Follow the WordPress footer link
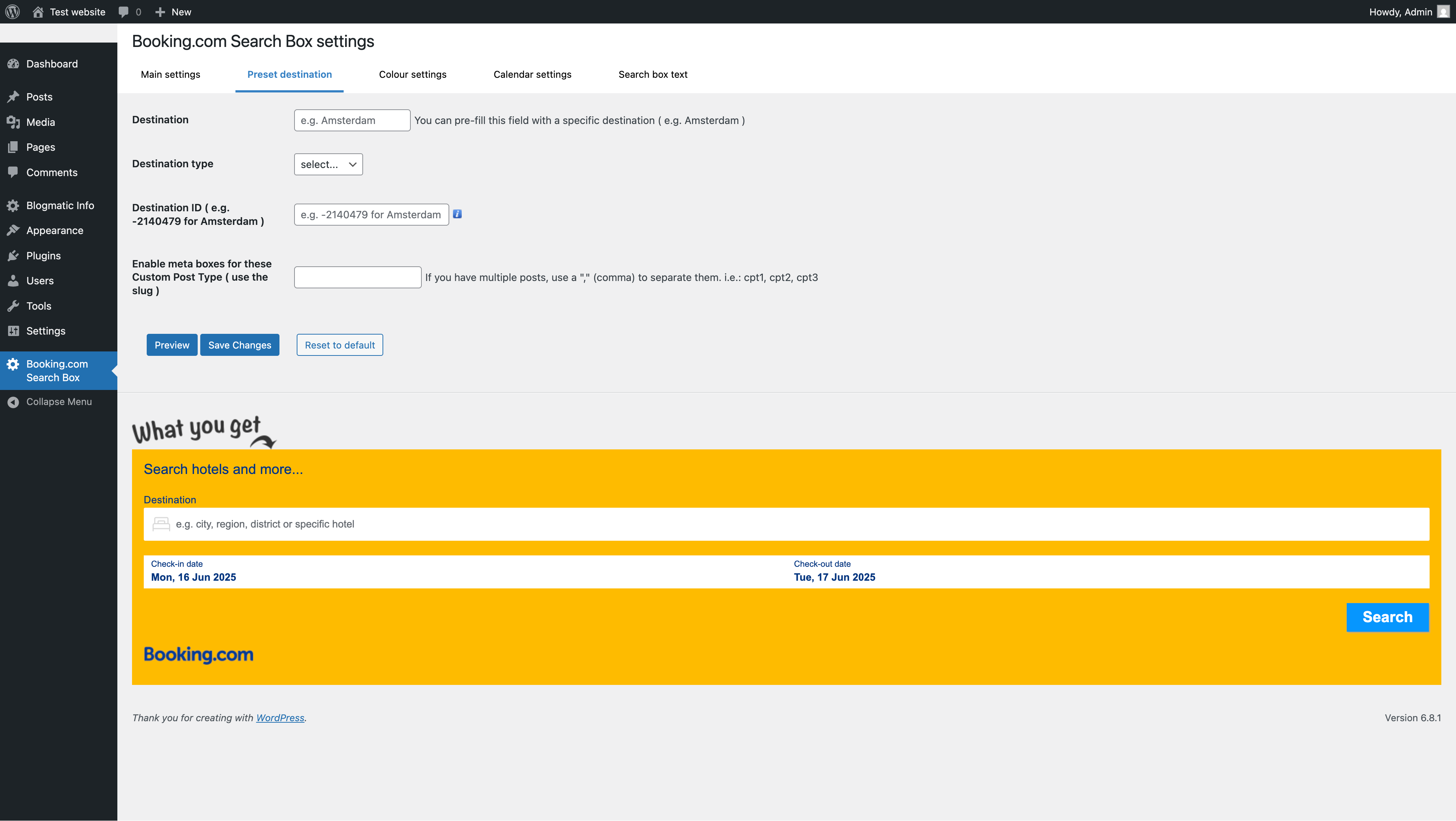 point(280,718)
